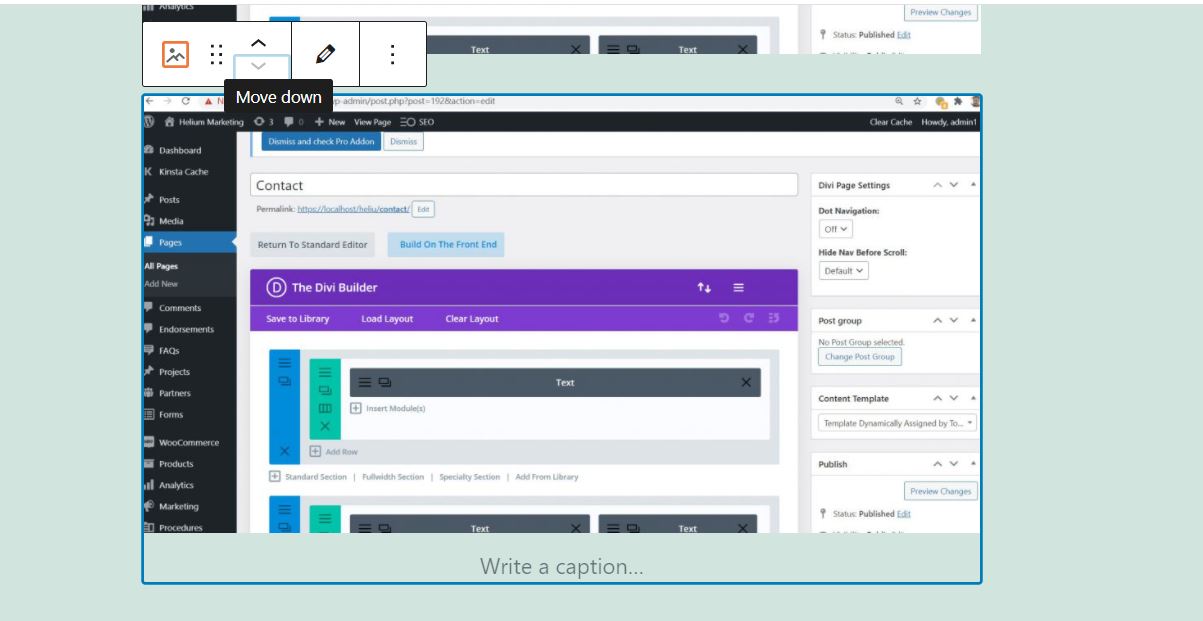The image size is (1203, 621).
Task: Click the Image block type icon in toolbar
Action: 175,54
